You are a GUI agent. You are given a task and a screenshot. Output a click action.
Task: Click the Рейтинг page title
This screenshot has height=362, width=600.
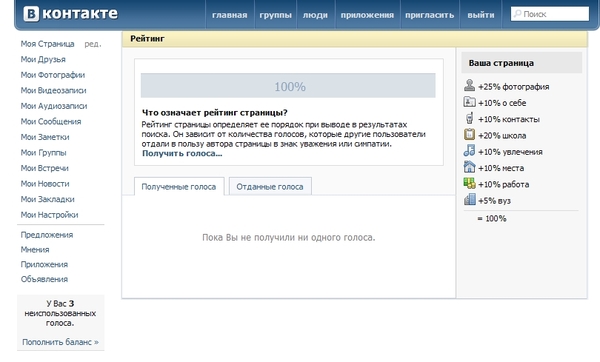pyautogui.click(x=147, y=39)
